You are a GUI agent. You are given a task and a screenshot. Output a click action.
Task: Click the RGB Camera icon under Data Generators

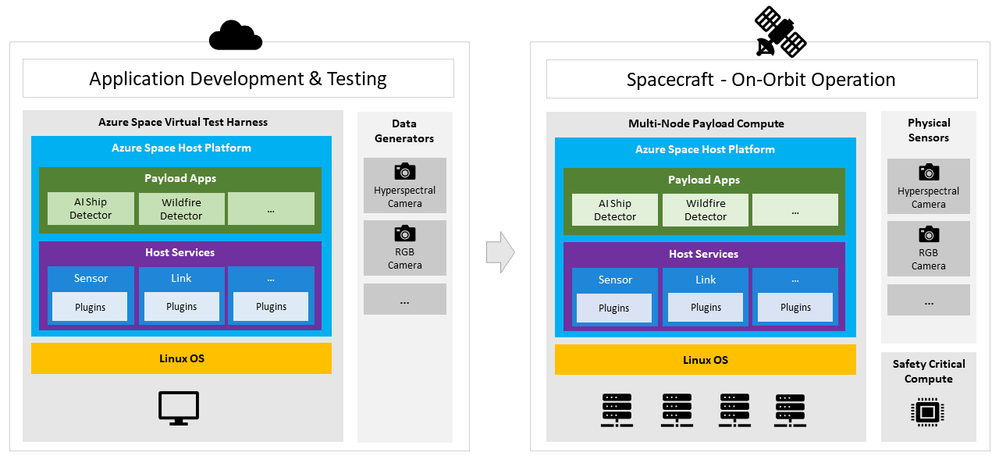click(405, 233)
